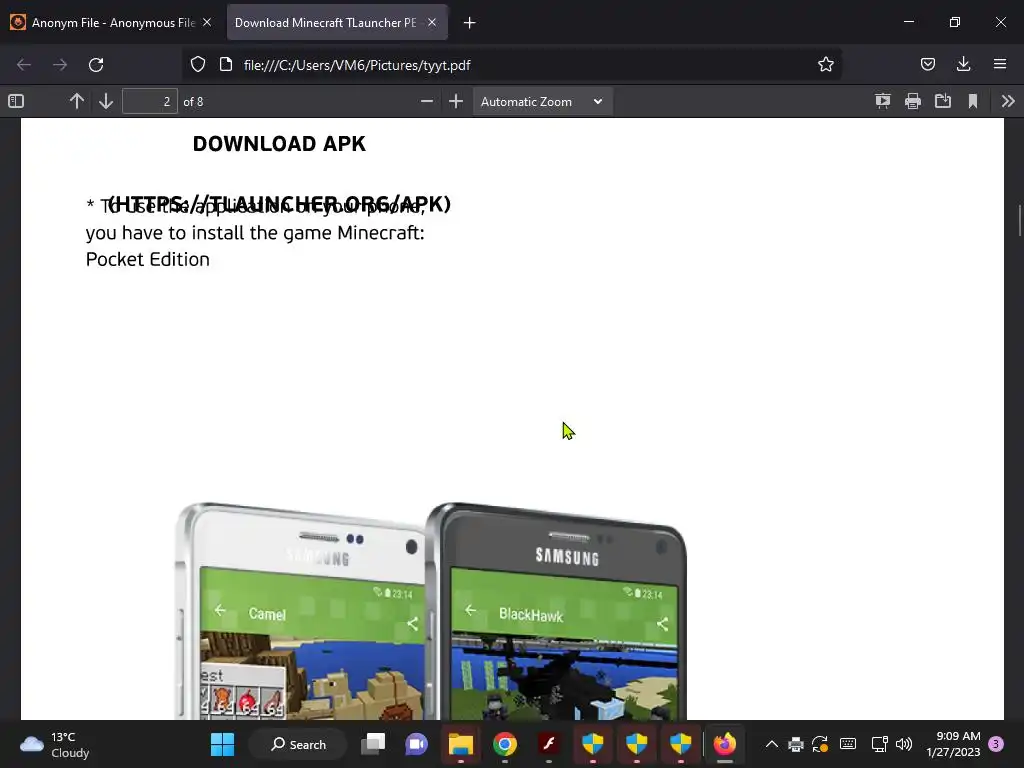Viewport: 1024px width, 768px height.
Task: Click the page number input field
Action: pyautogui.click(x=150, y=101)
